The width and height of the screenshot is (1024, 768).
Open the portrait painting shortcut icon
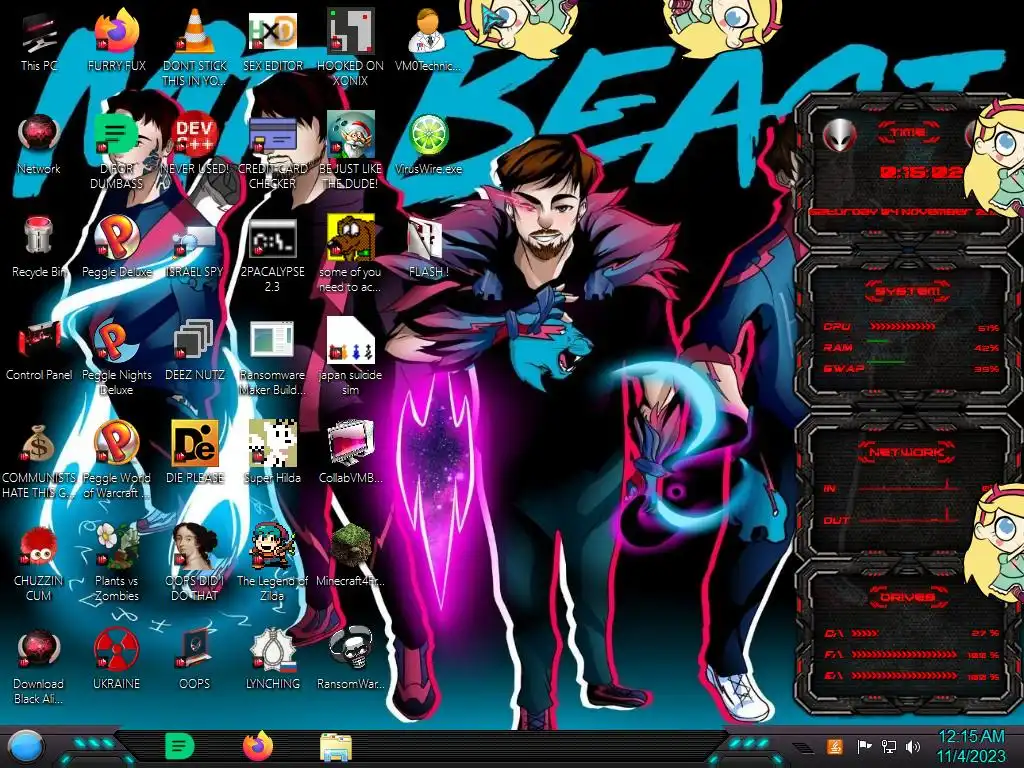point(195,546)
